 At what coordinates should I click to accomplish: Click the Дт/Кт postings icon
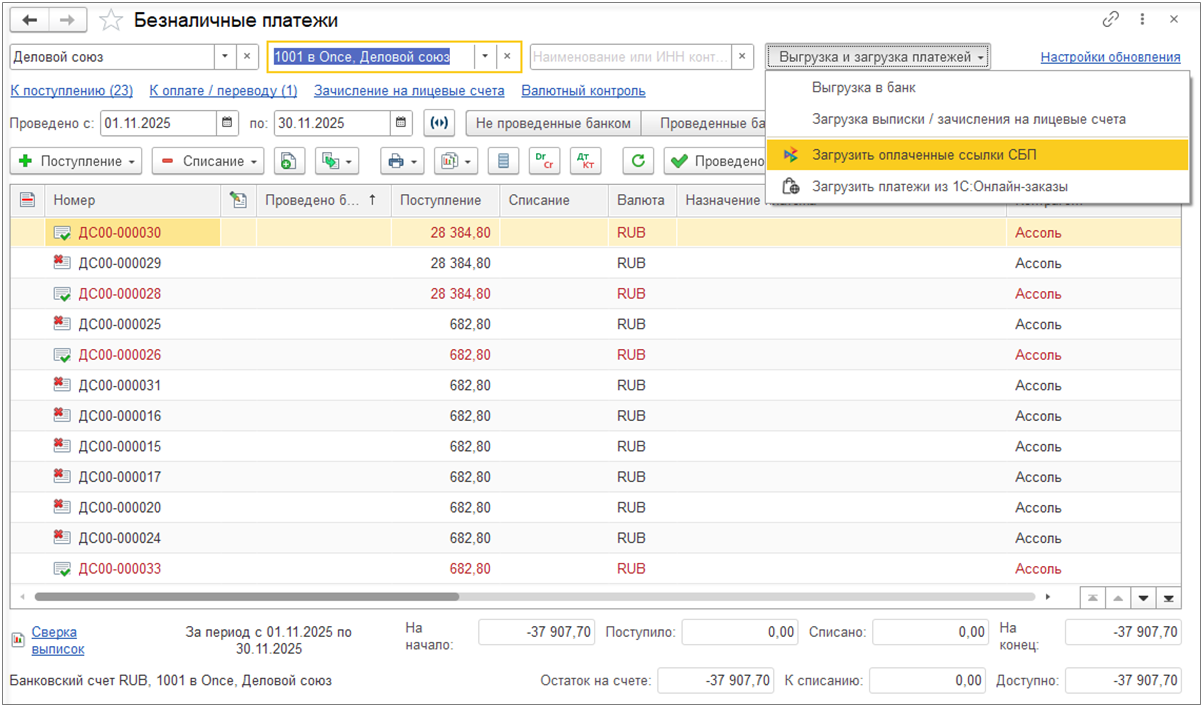click(585, 161)
